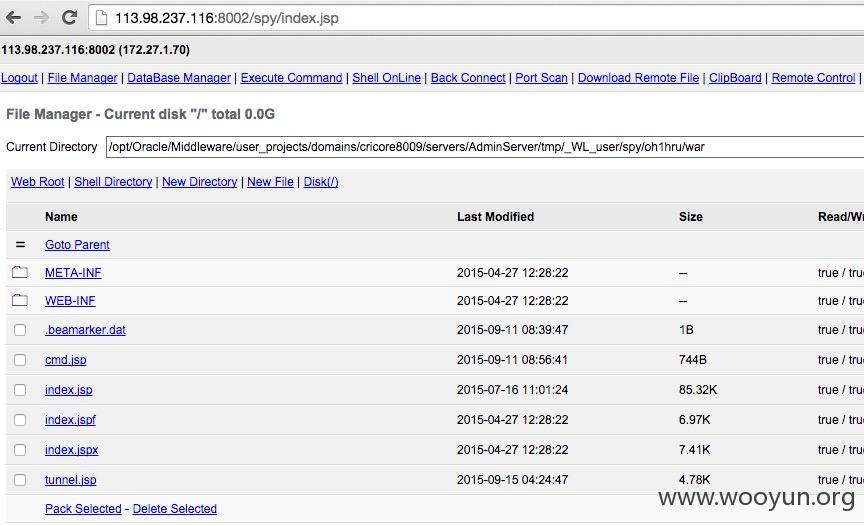864x526 pixels.
Task: Click the browser forward arrow
Action: click(41, 18)
